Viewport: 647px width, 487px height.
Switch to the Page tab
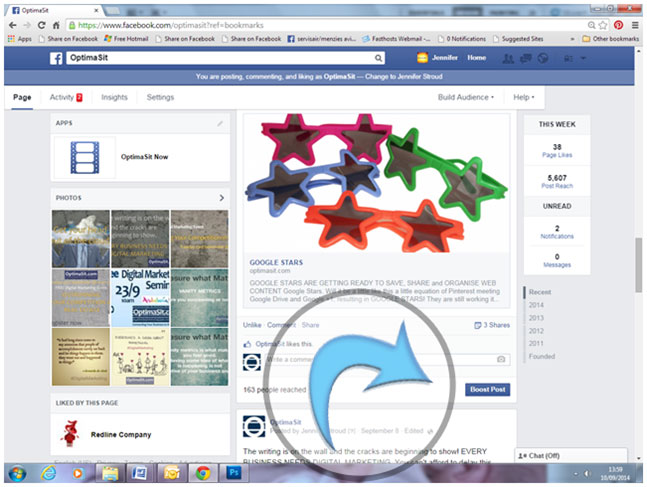(22, 97)
